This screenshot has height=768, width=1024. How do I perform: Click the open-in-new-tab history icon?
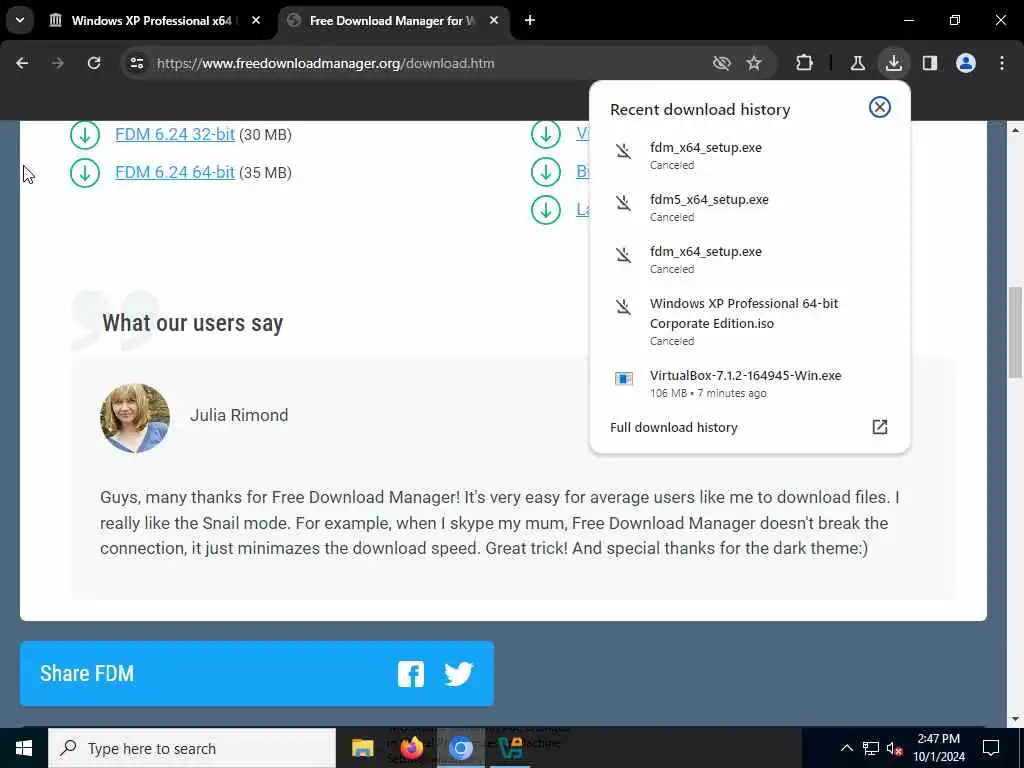[x=880, y=427]
